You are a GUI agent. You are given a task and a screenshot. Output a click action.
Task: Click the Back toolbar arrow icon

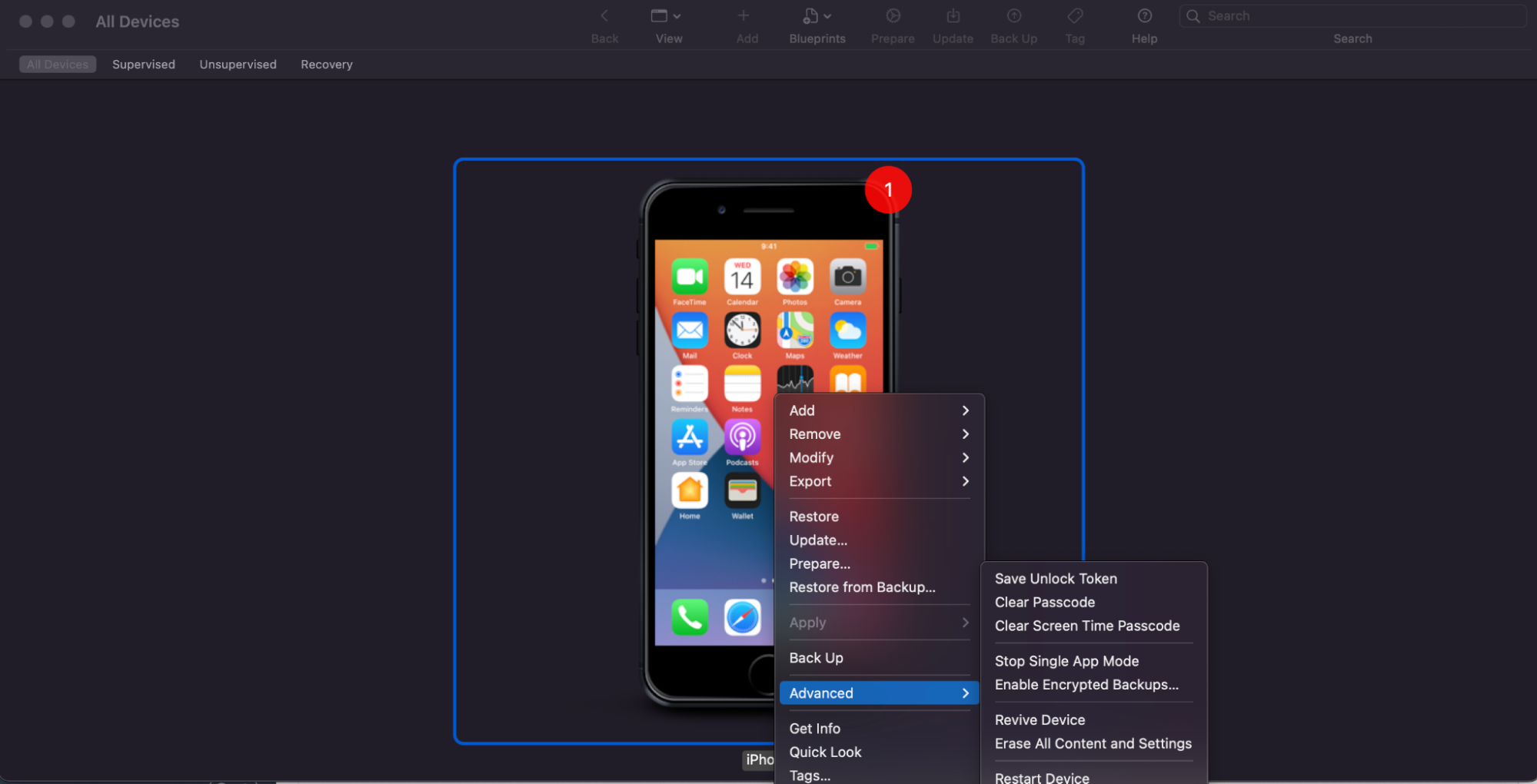(x=604, y=16)
